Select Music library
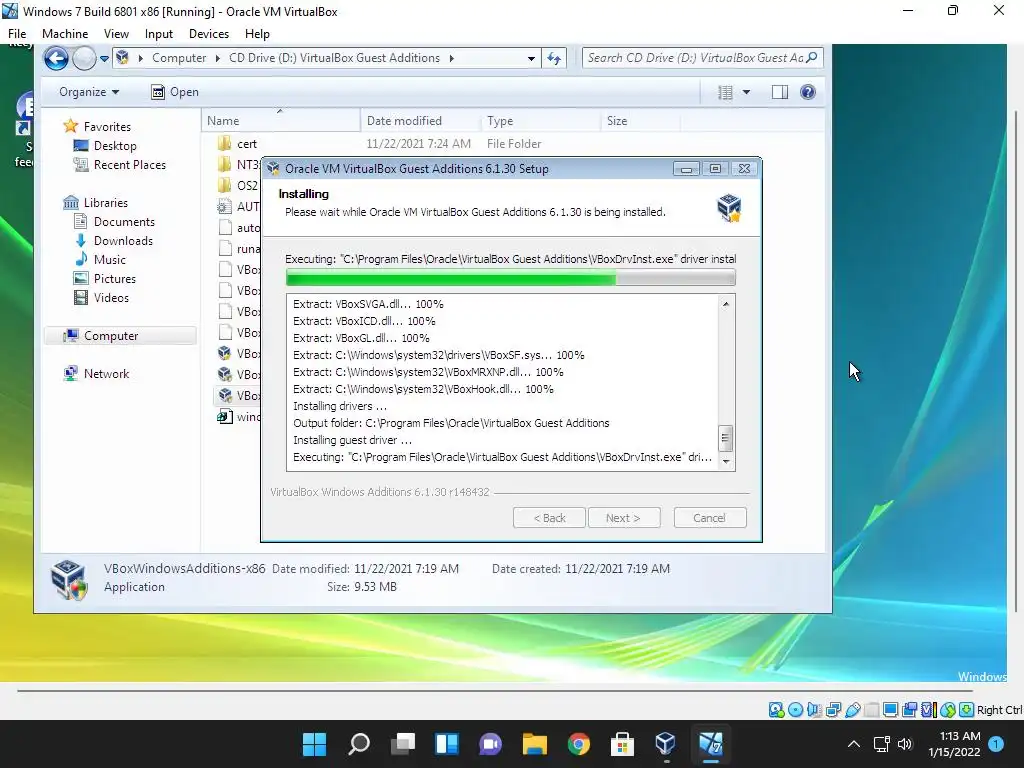1024x768 pixels. coord(100,259)
